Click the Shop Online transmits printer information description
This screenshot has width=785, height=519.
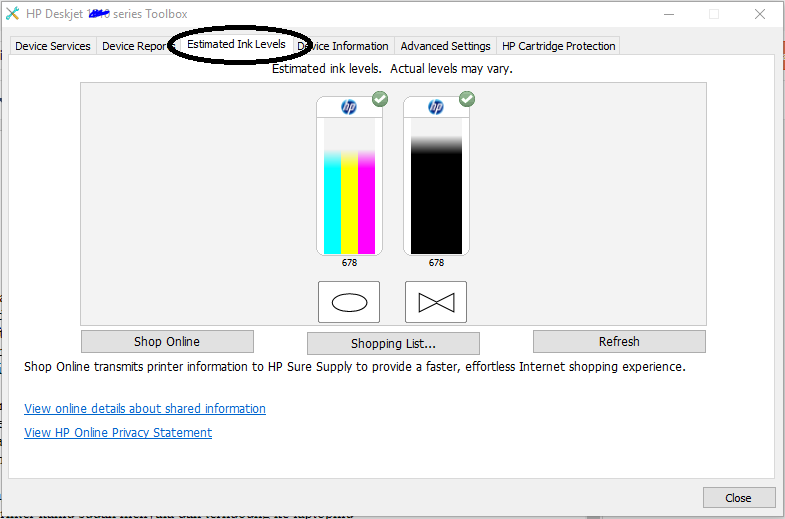pos(354,367)
